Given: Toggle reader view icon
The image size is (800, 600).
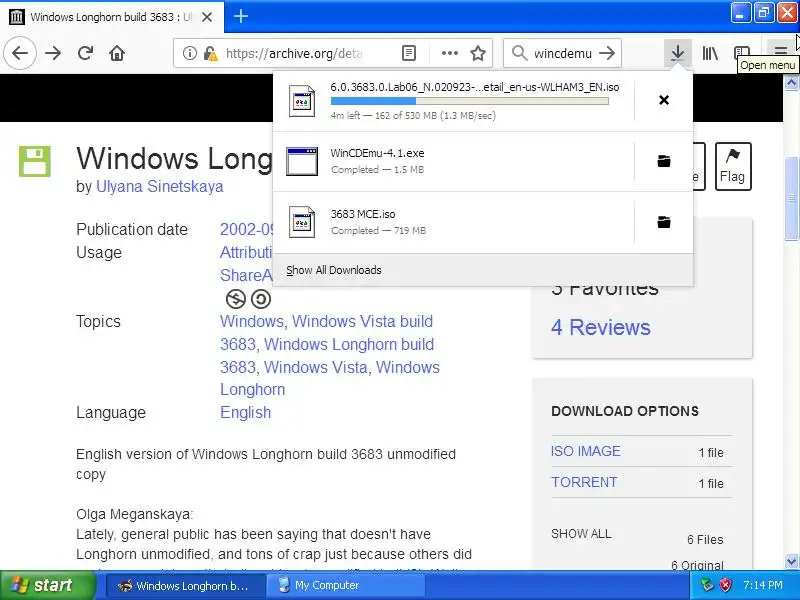Looking at the screenshot, I should (x=409, y=53).
